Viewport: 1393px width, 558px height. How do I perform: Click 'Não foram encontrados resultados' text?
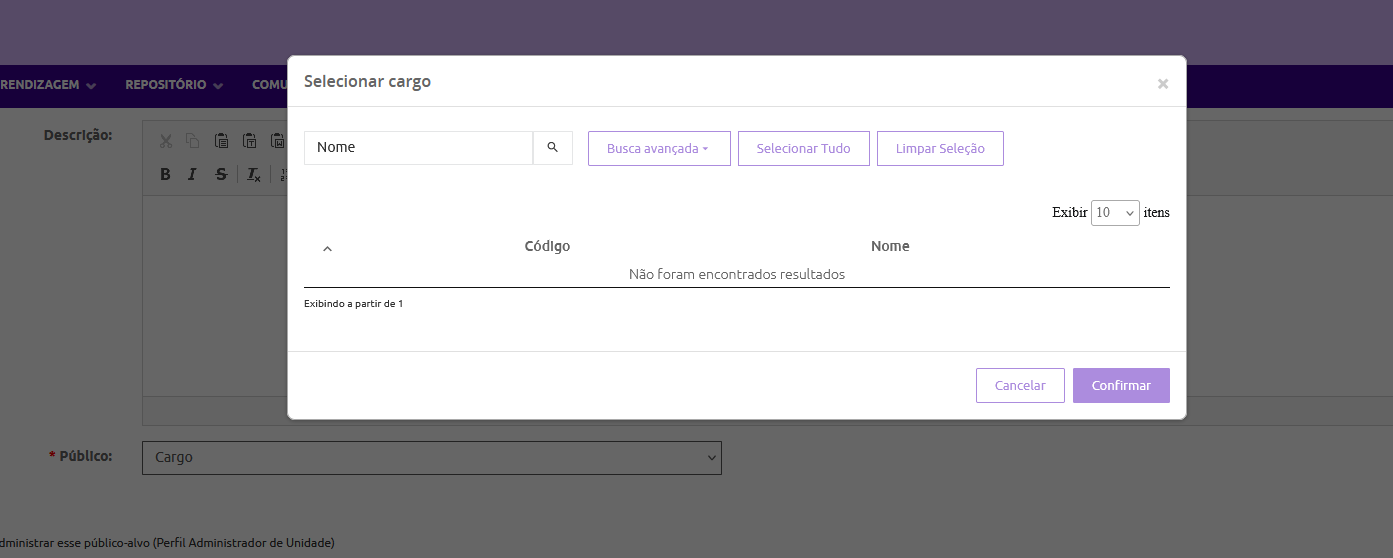(x=737, y=274)
